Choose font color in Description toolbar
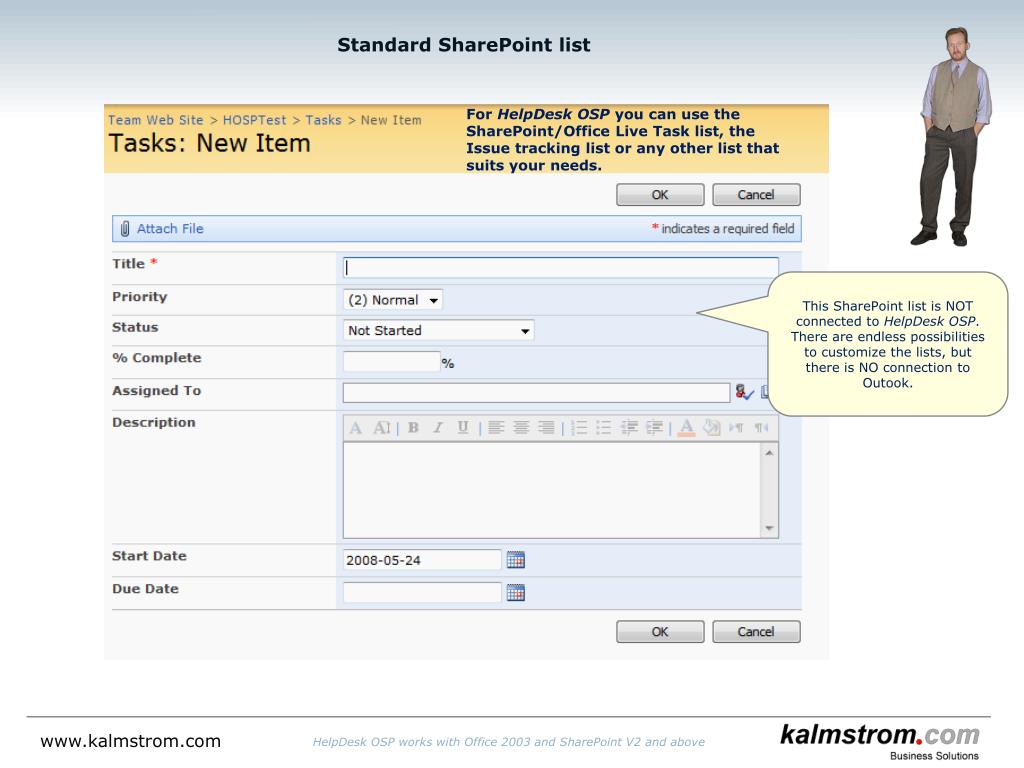Screen dimensions: 1024x768 (686, 428)
